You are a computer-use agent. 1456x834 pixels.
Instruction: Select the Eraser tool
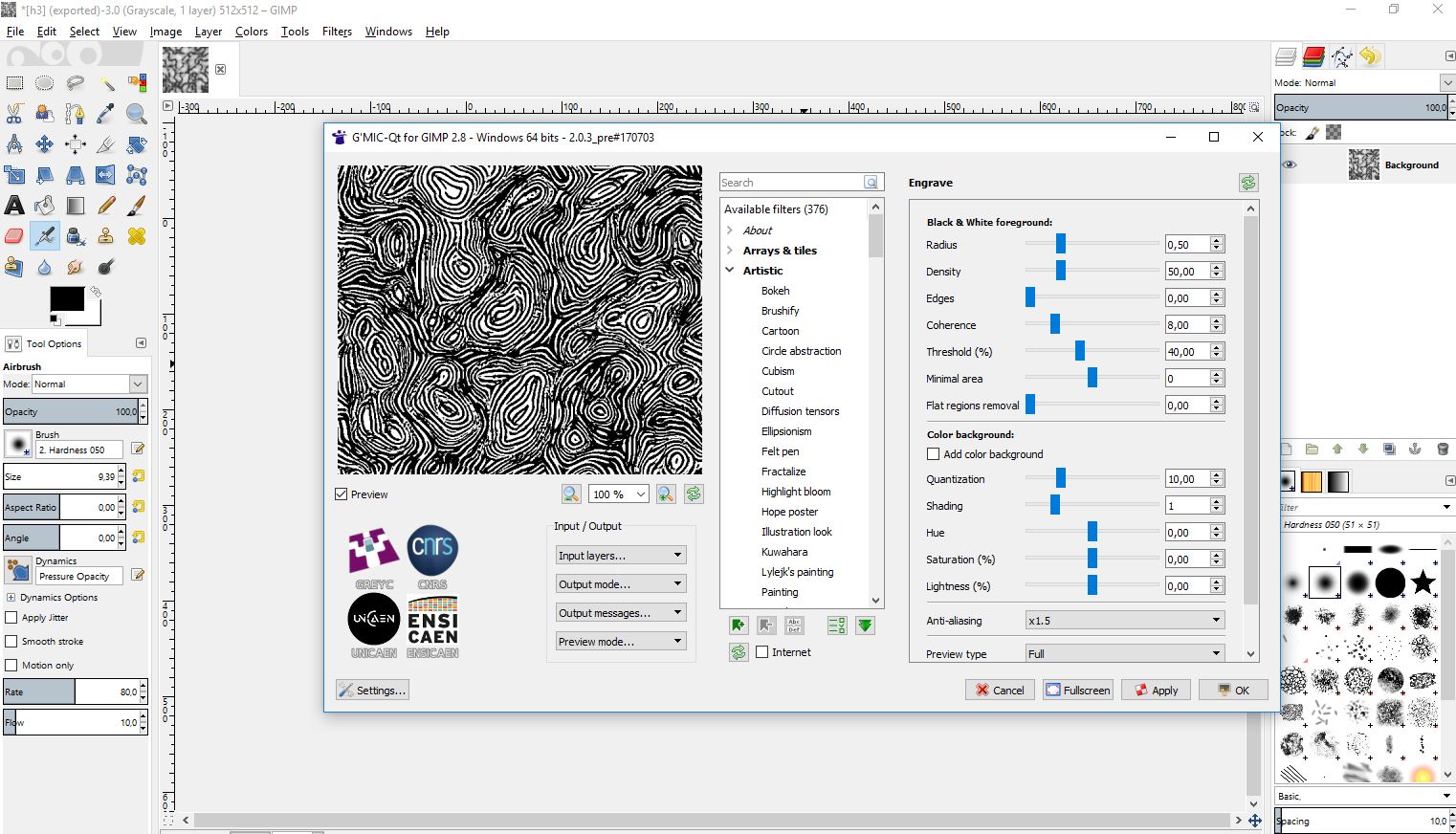click(x=14, y=235)
